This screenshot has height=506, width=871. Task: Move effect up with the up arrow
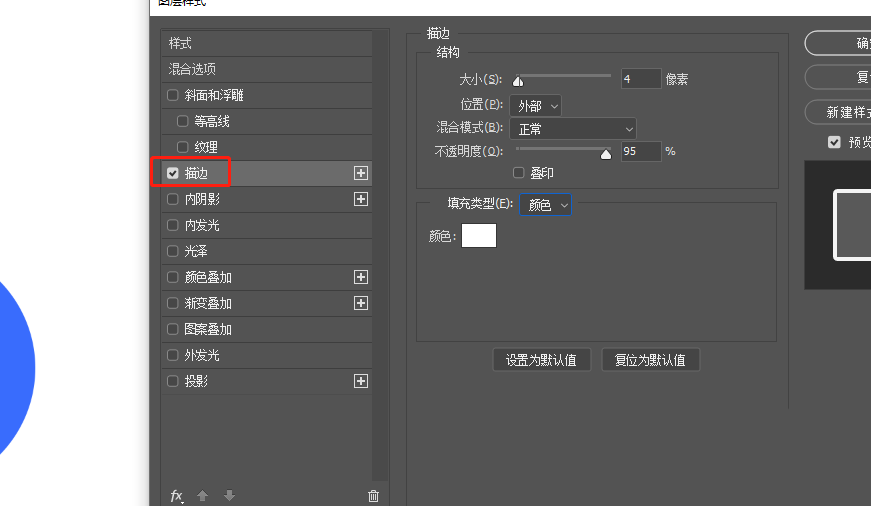(x=202, y=495)
